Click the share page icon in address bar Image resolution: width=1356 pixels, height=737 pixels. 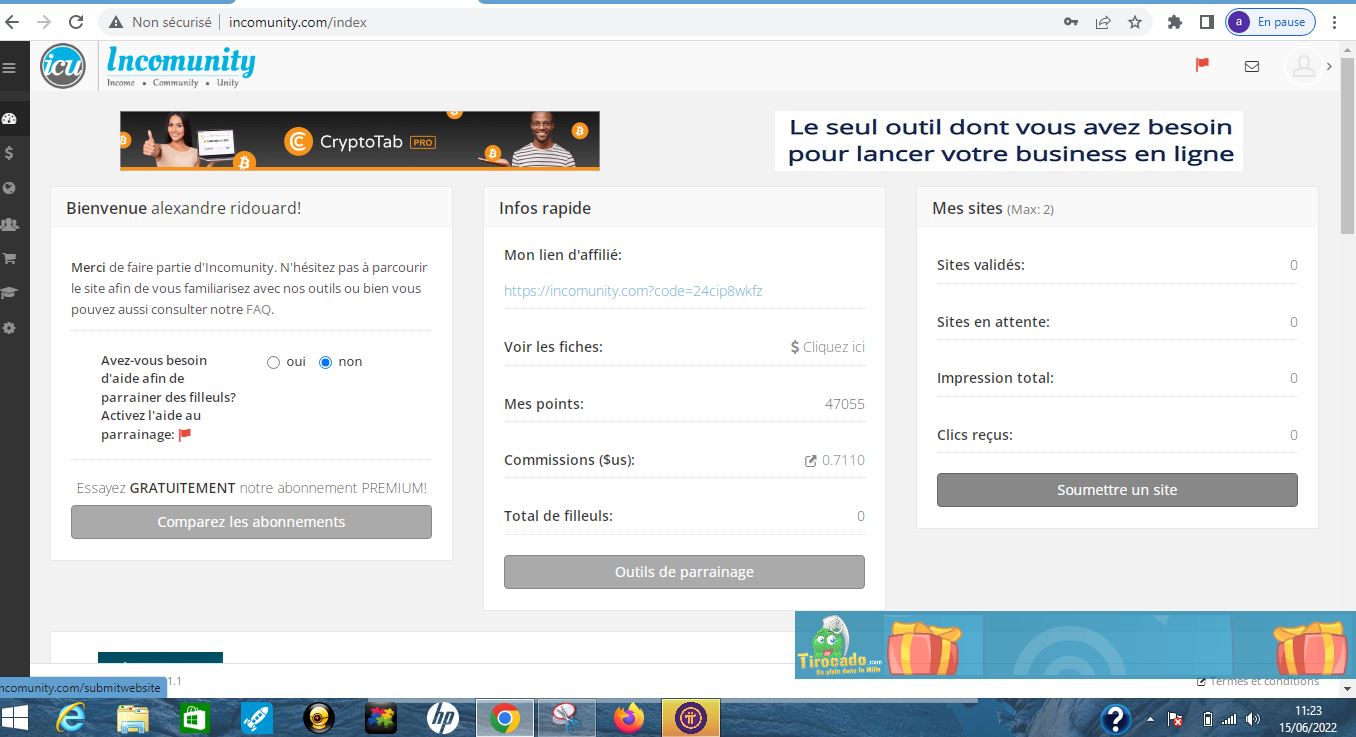pos(1103,21)
